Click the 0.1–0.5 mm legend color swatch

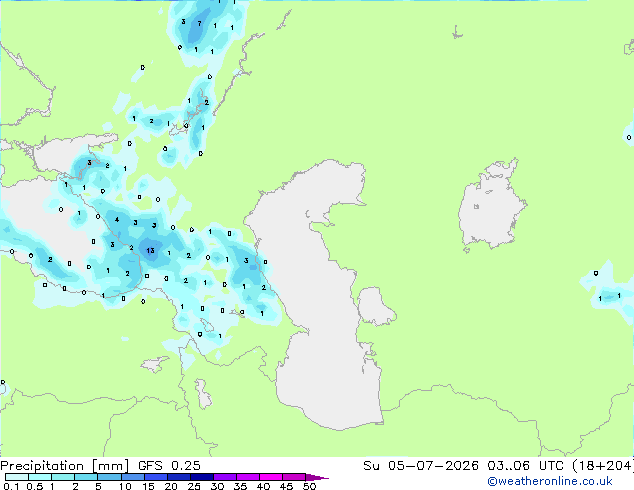17,477
